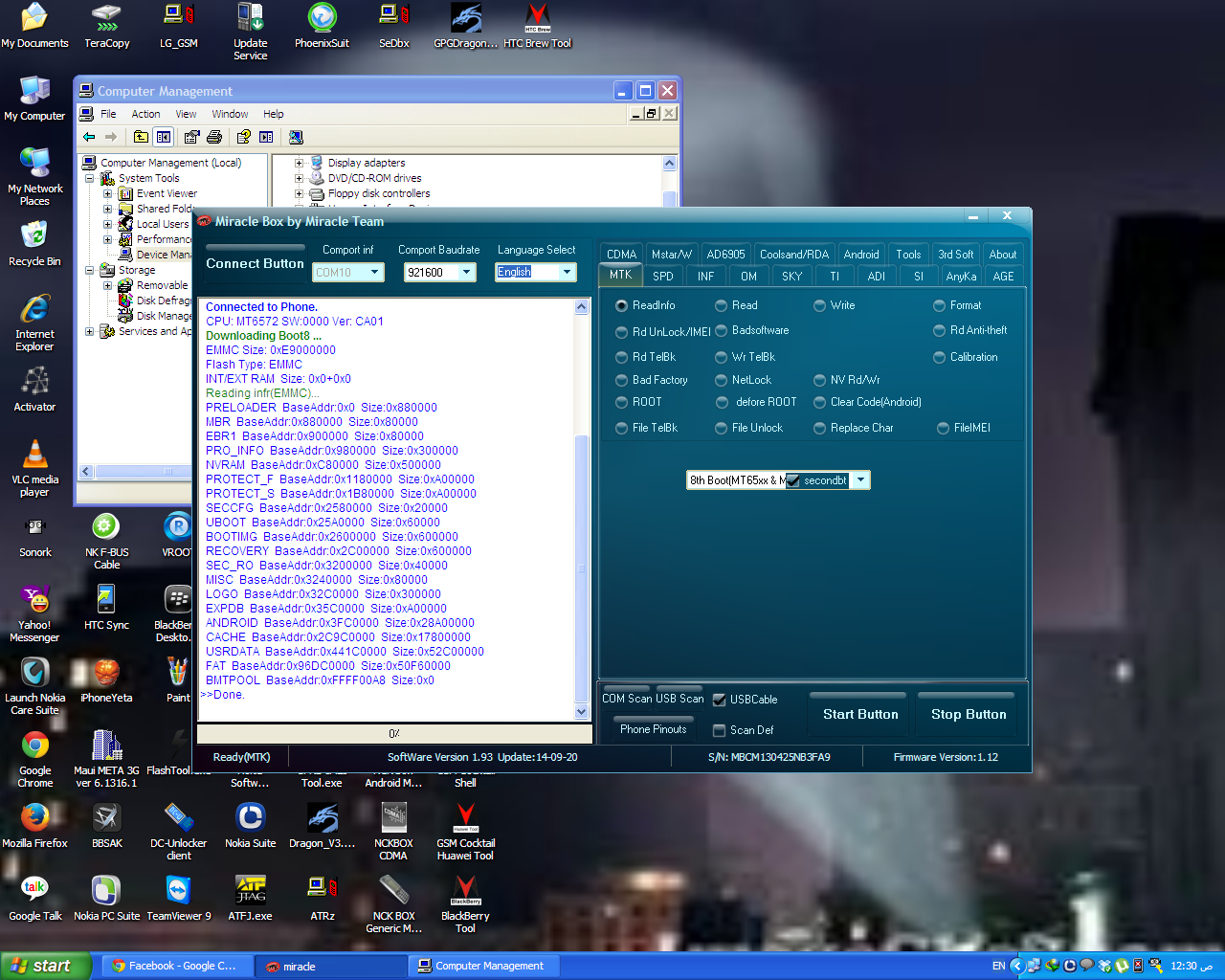
Task: Click the help icon in Computer Management toolbar
Action: (x=244, y=137)
